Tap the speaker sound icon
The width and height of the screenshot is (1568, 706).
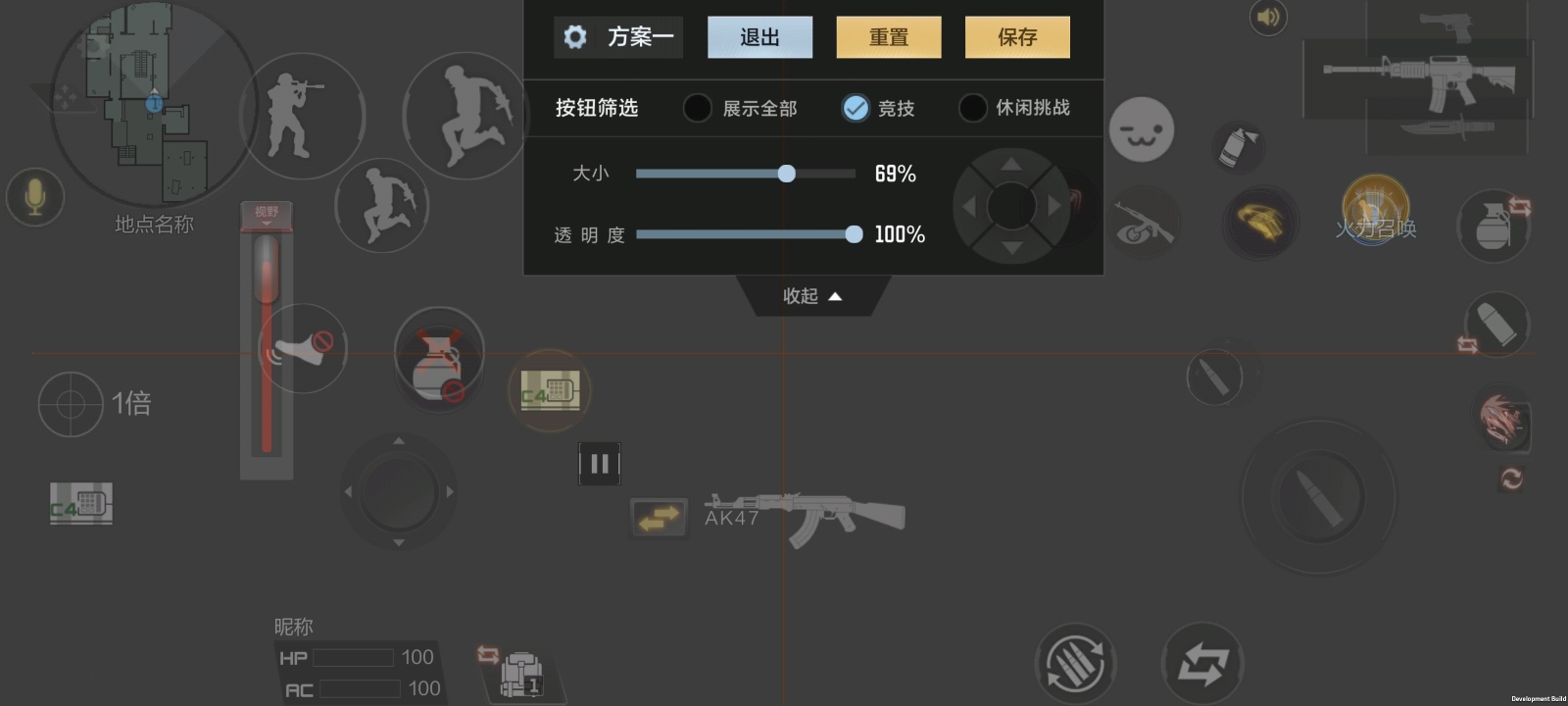(x=1268, y=17)
